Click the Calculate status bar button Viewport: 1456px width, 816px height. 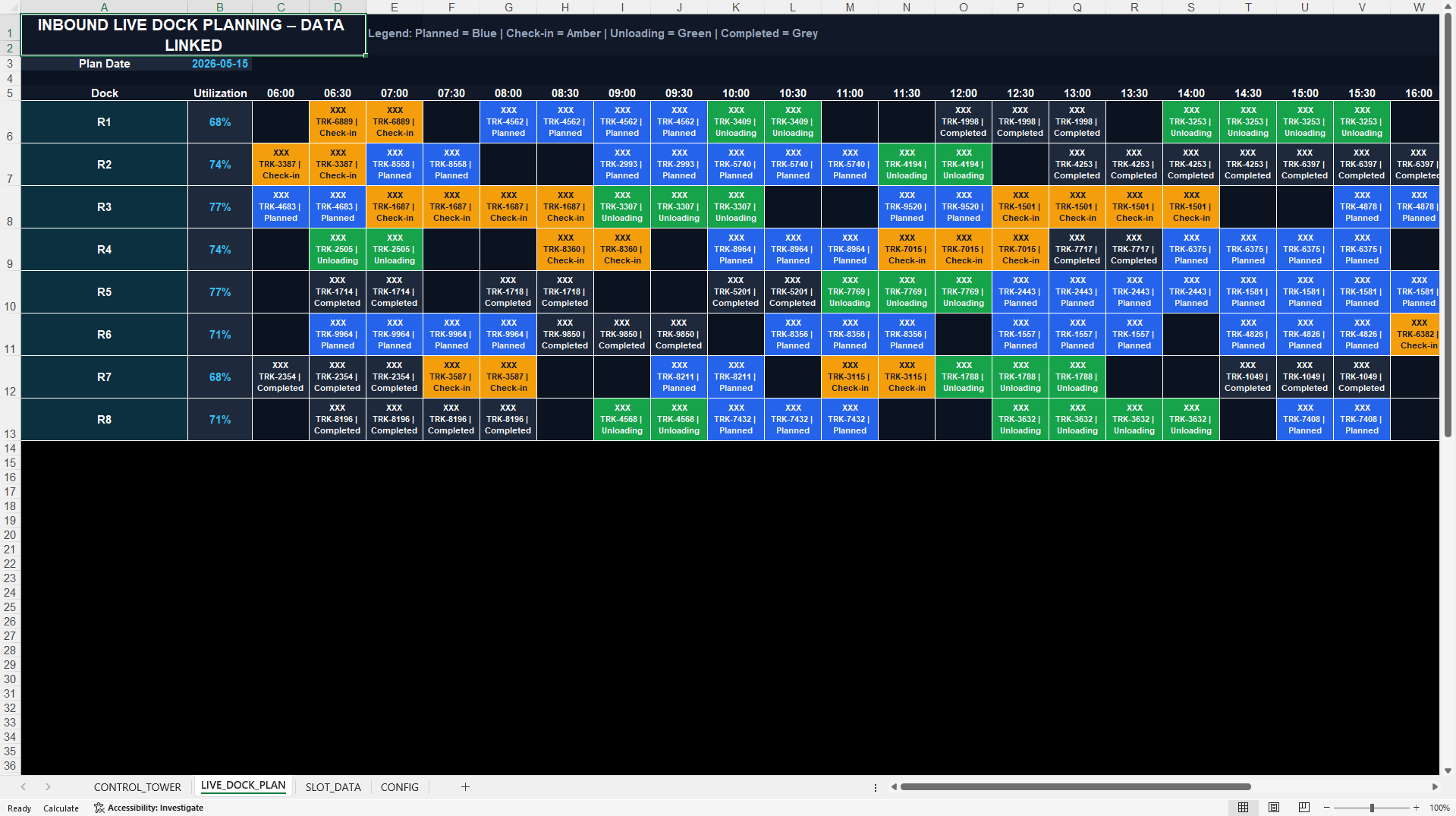coord(61,808)
